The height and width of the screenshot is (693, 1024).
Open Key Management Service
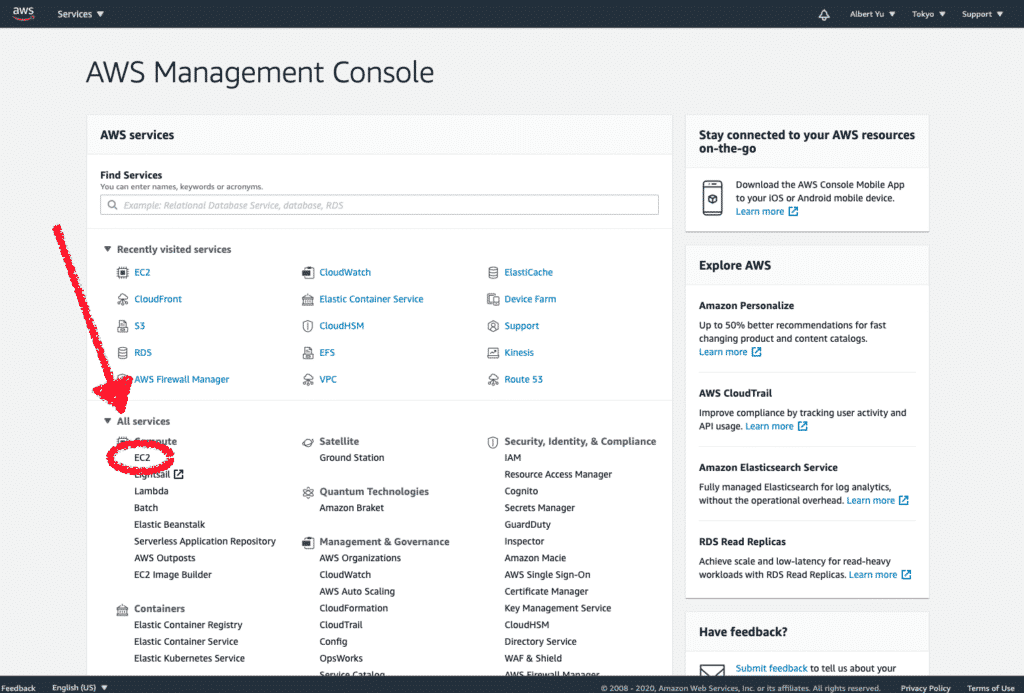558,608
